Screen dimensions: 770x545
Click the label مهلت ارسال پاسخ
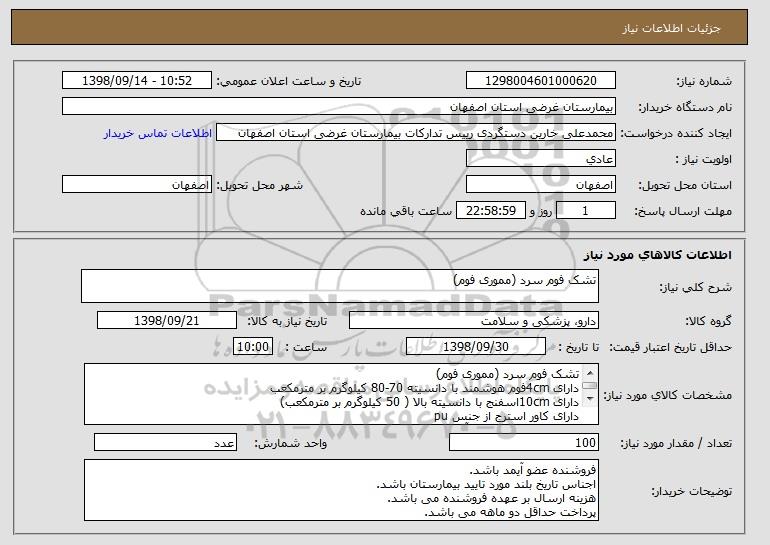[x=684, y=211]
